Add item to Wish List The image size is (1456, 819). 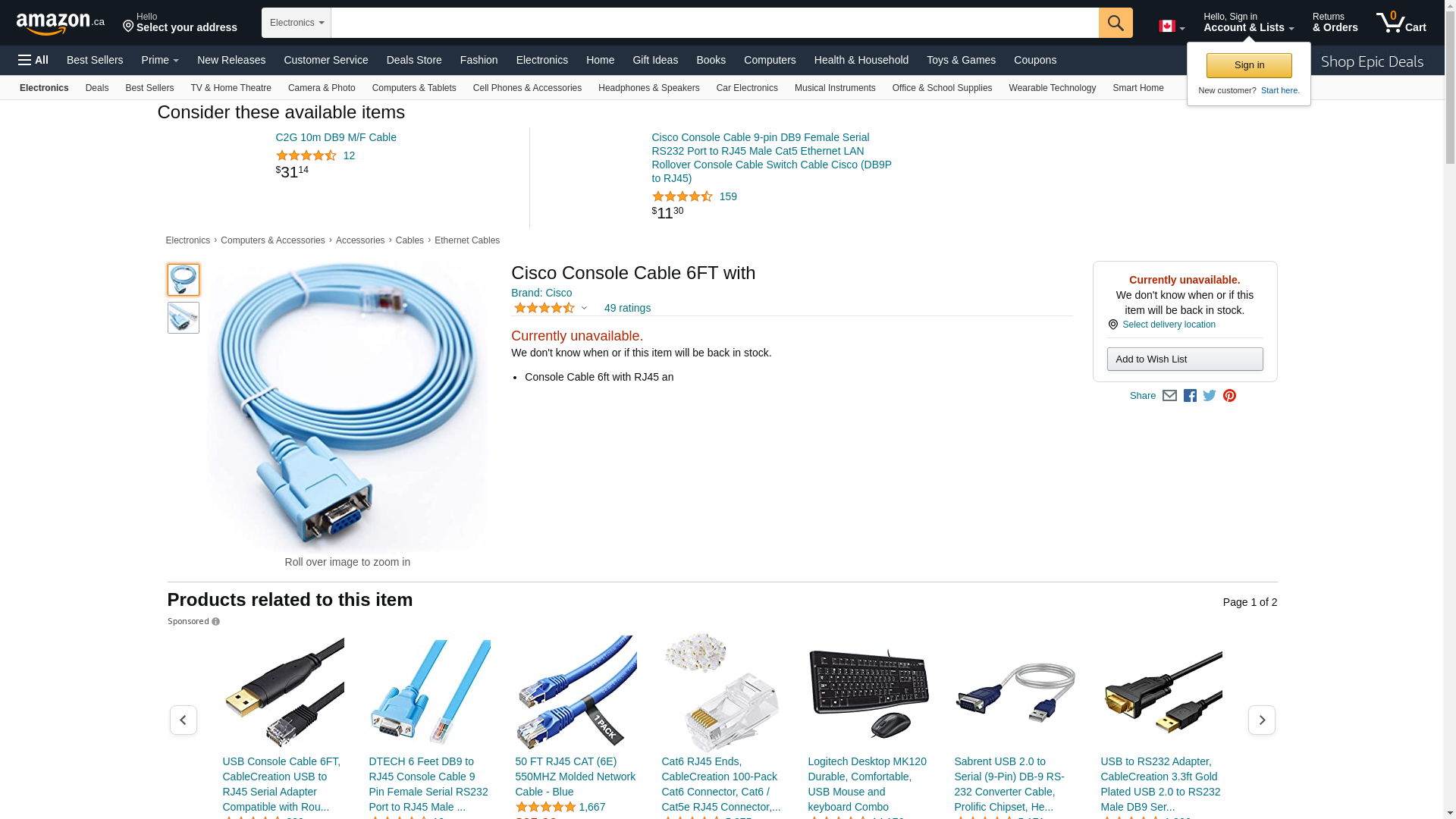[1185, 359]
